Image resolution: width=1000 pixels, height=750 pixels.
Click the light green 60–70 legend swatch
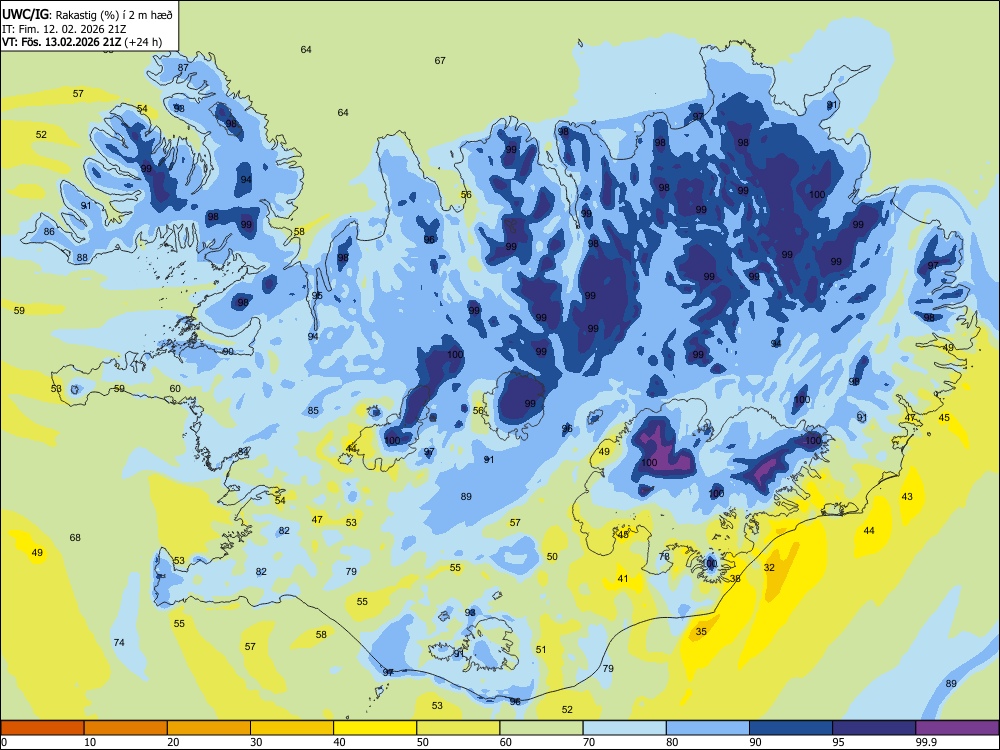tap(541, 728)
